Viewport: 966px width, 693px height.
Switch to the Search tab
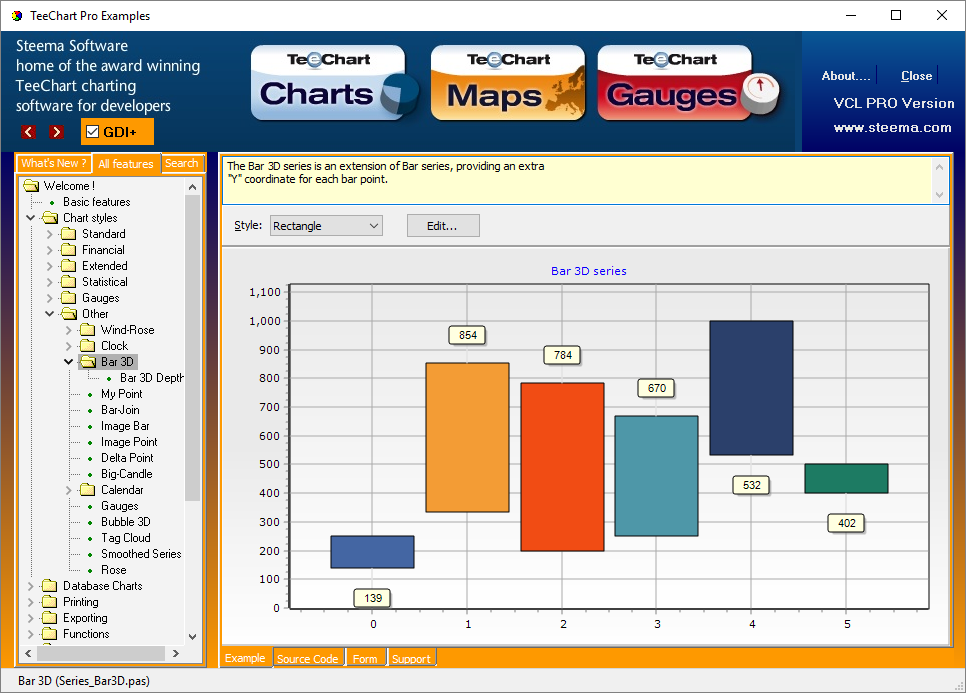pos(182,163)
